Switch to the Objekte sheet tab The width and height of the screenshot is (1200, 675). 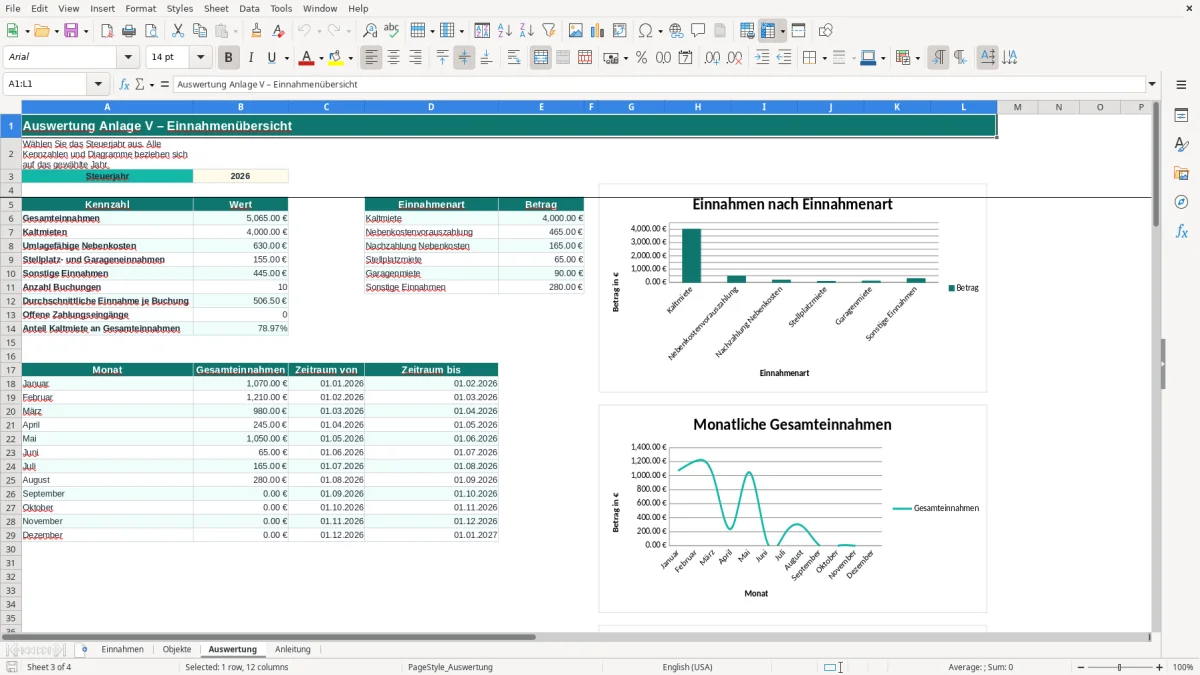pyautogui.click(x=177, y=649)
